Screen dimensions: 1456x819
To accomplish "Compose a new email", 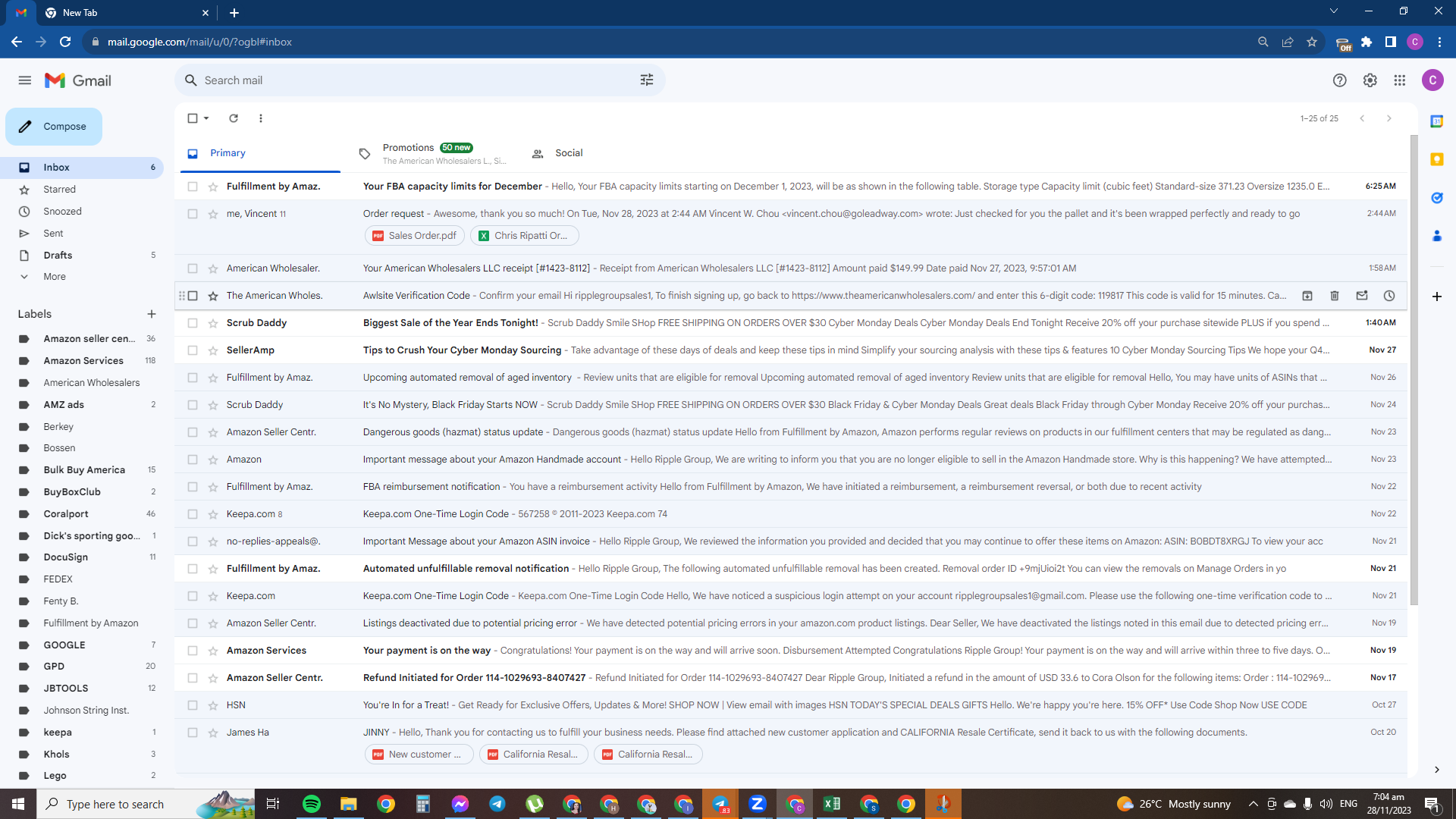I will click(54, 127).
